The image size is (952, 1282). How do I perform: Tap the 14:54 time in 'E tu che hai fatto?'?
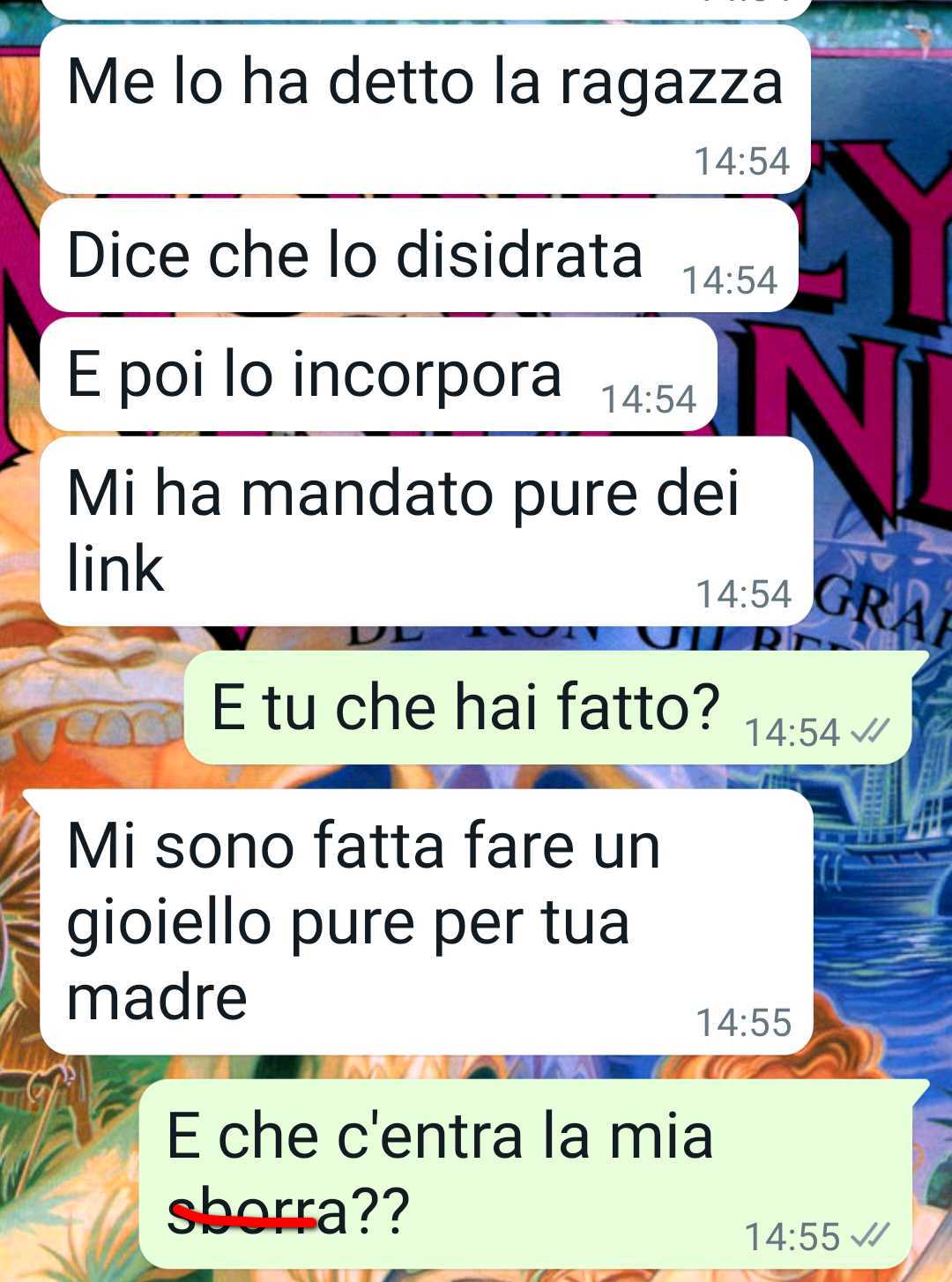pyautogui.click(x=792, y=732)
